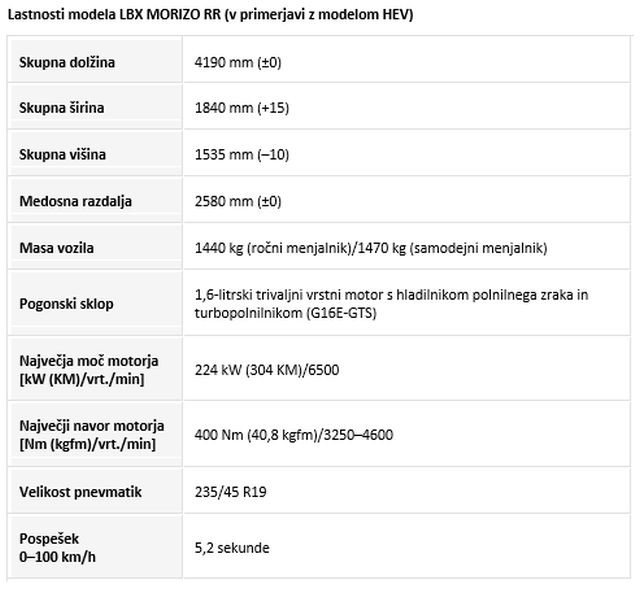Click the '224 kW (304 KM)/6500' value

(267, 369)
